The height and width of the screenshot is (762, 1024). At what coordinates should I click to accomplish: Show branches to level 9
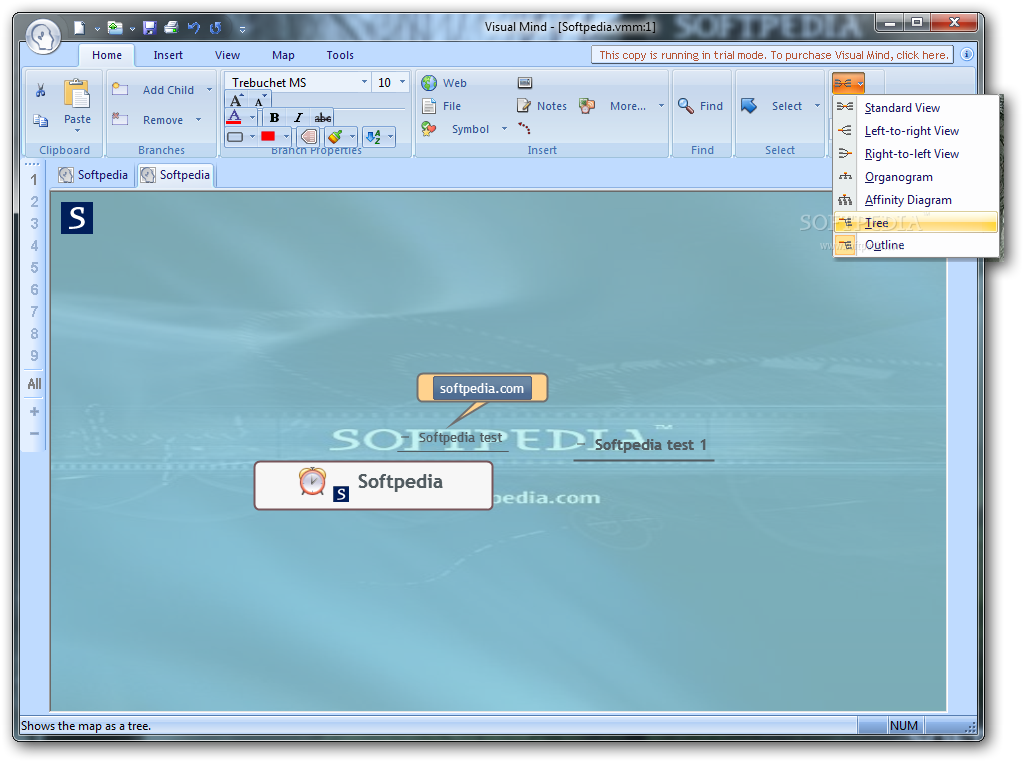34,355
